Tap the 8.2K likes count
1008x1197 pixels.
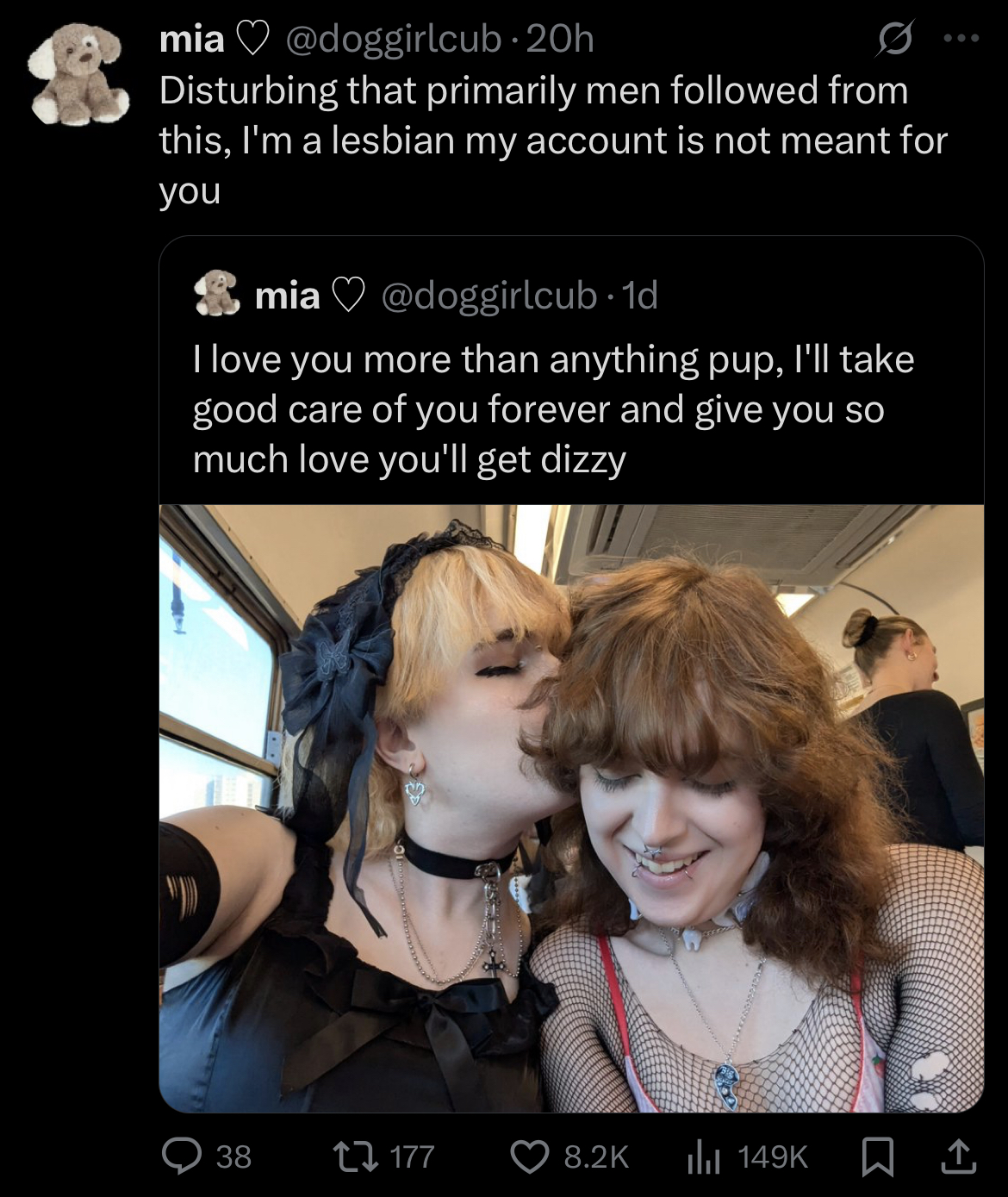click(596, 1156)
